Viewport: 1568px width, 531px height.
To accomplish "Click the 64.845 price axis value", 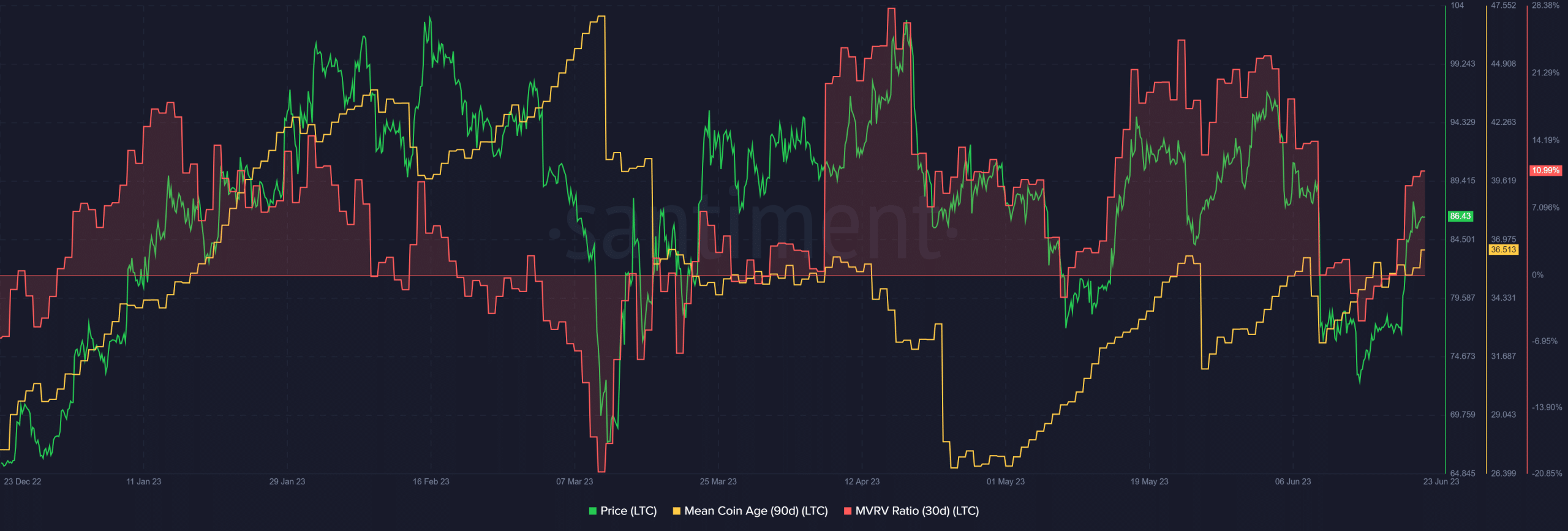I will click(1463, 473).
